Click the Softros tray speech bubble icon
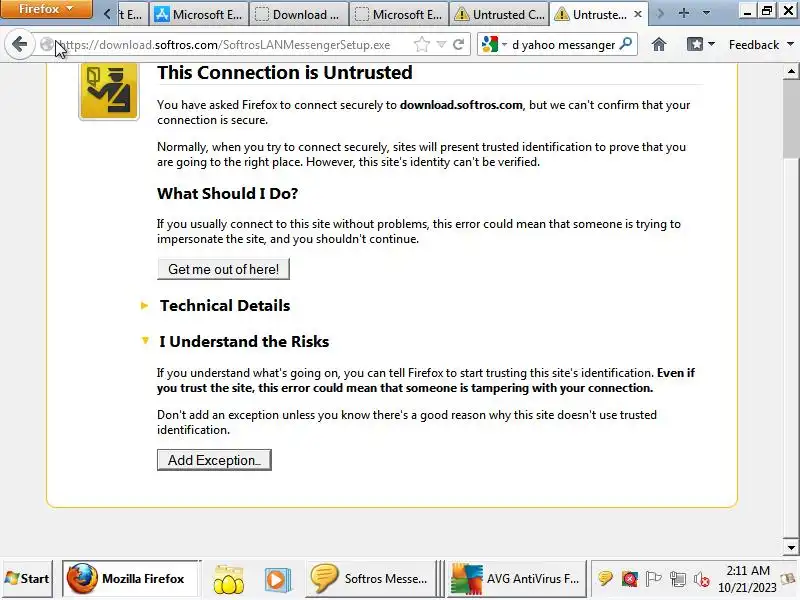 (x=605, y=579)
